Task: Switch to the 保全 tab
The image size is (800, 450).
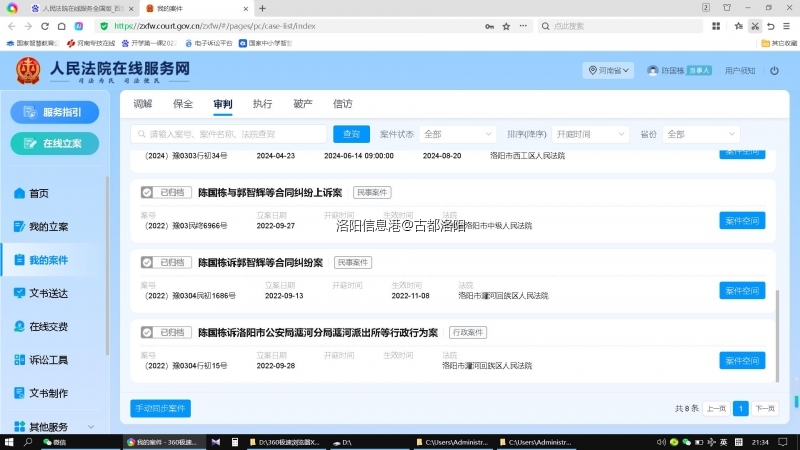Action: [183, 104]
